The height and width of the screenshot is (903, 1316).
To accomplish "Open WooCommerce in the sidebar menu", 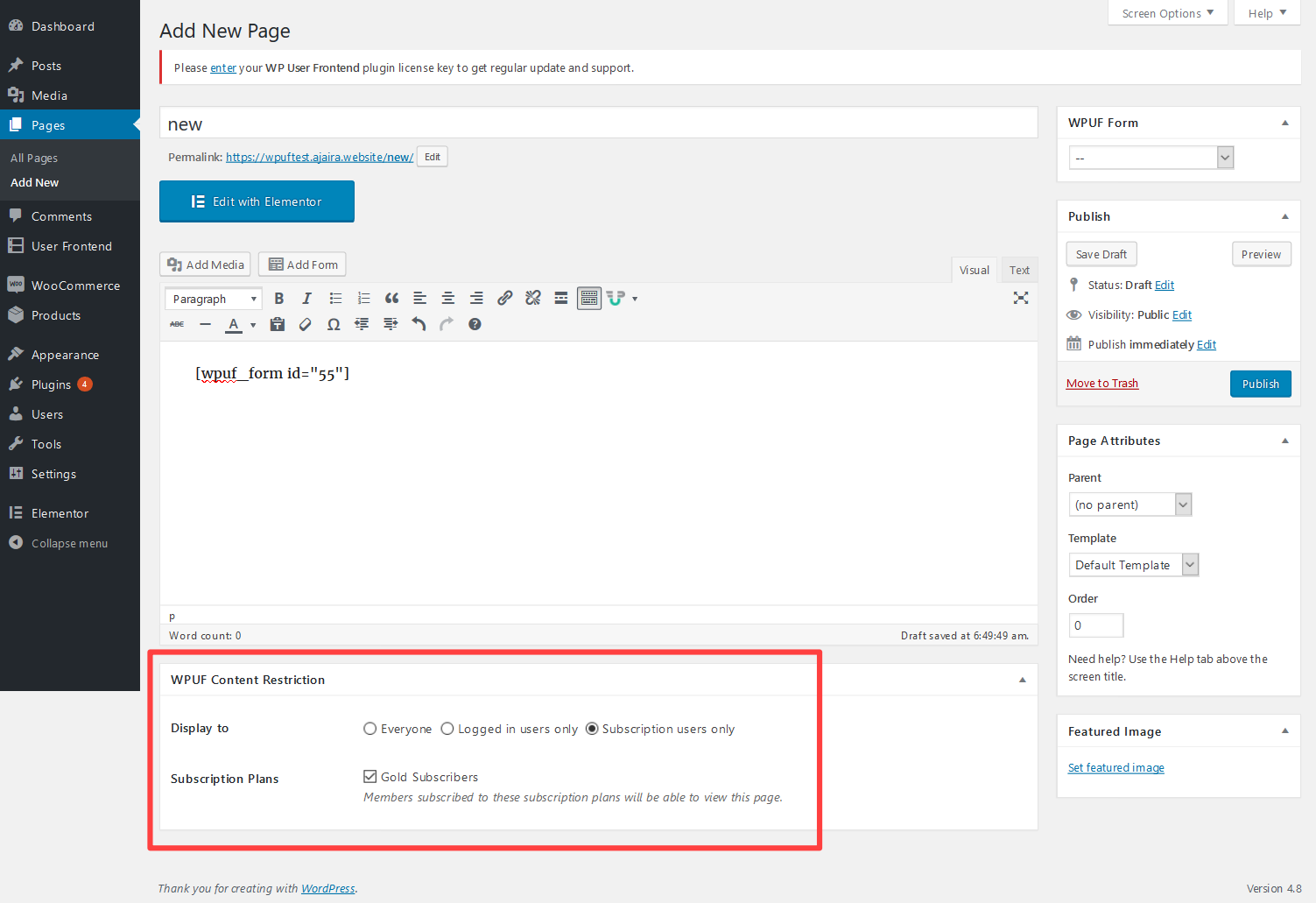I will (75, 286).
